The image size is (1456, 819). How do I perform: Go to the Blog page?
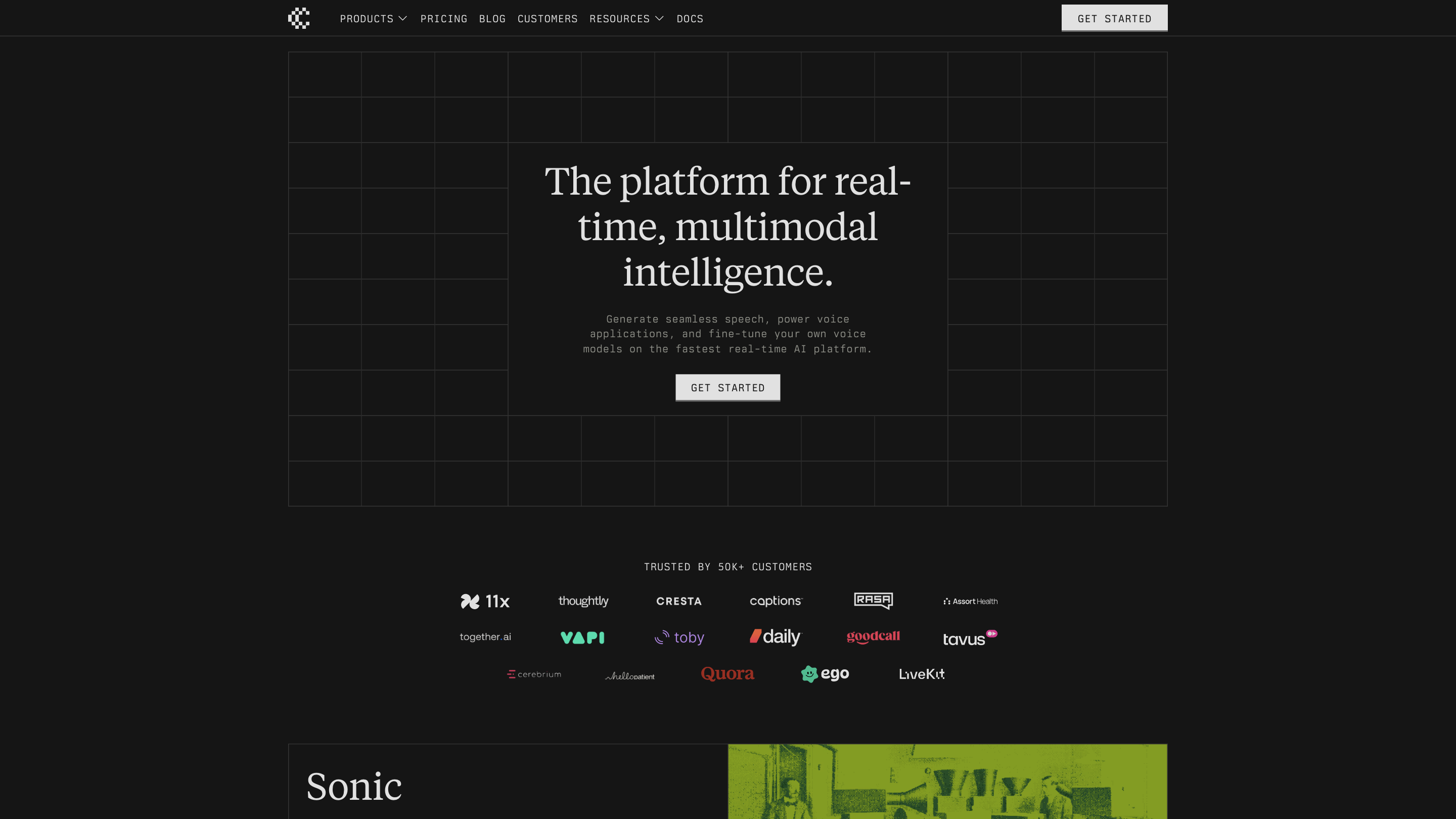coord(492,19)
